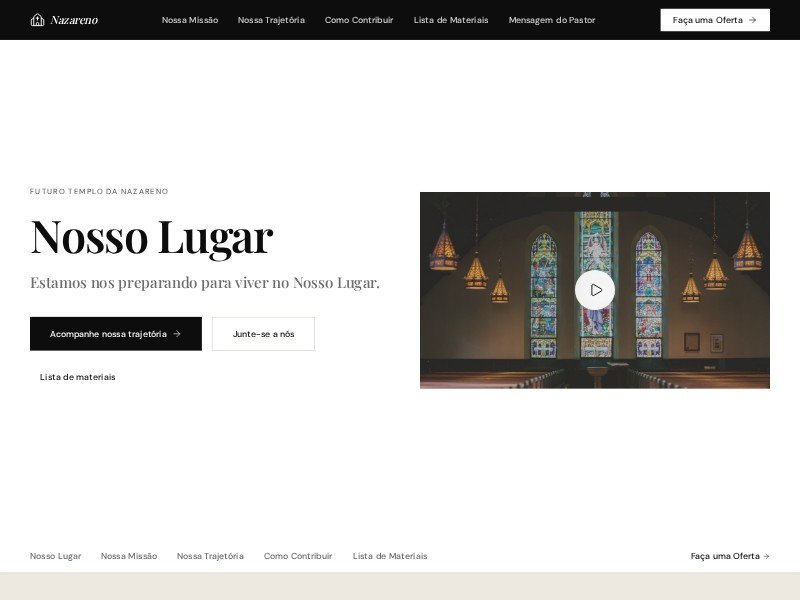Open Lista de Materiais from the top menu
Screen dimensions: 800x600
click(451, 20)
